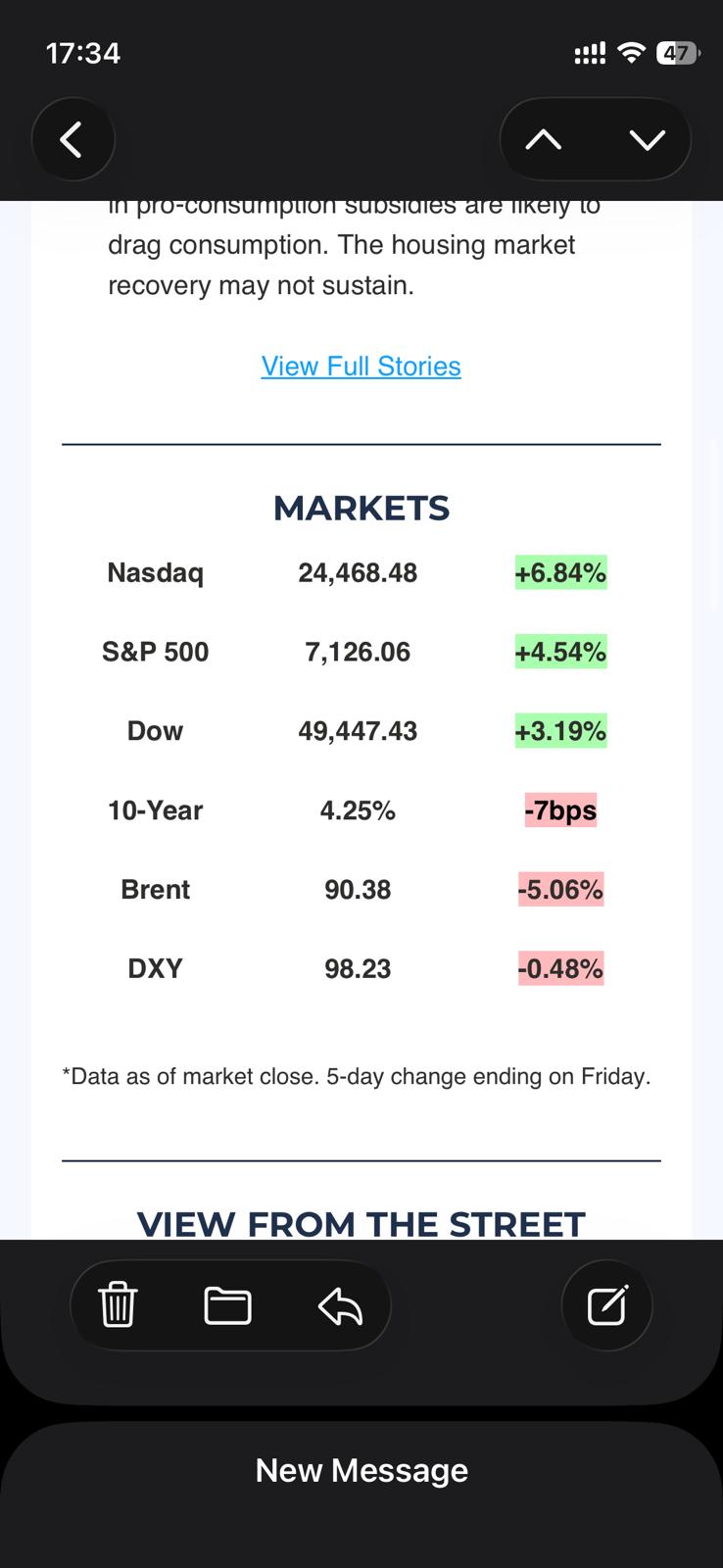Tap the back arrow icon
Image resolution: width=723 pixels, height=1568 pixels.
[x=72, y=140]
